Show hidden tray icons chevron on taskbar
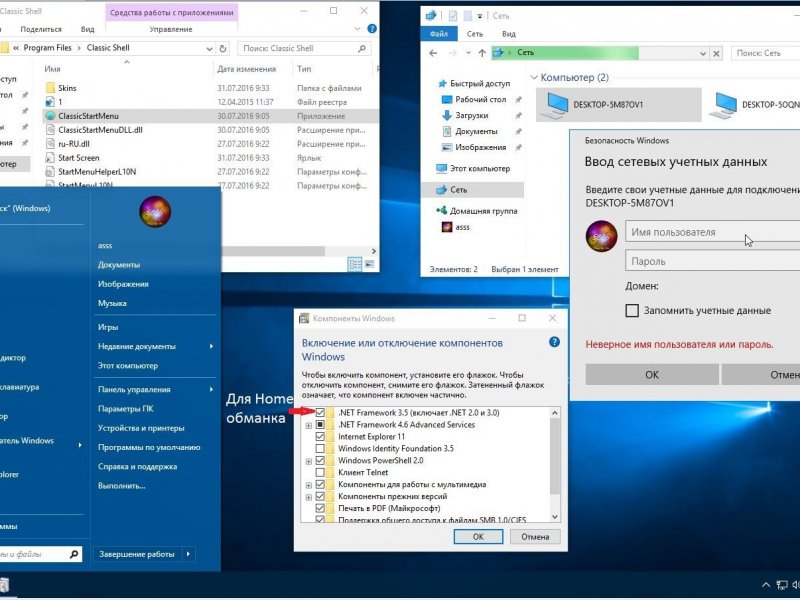Image resolution: width=800 pixels, height=600 pixels. coord(766,585)
